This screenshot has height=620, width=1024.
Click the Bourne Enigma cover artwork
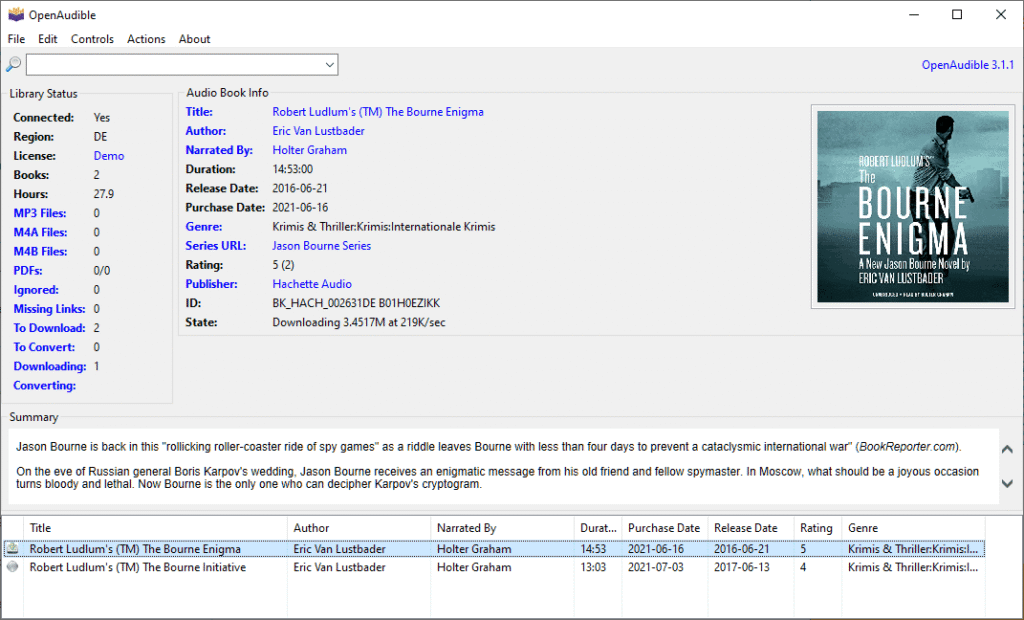tap(912, 206)
